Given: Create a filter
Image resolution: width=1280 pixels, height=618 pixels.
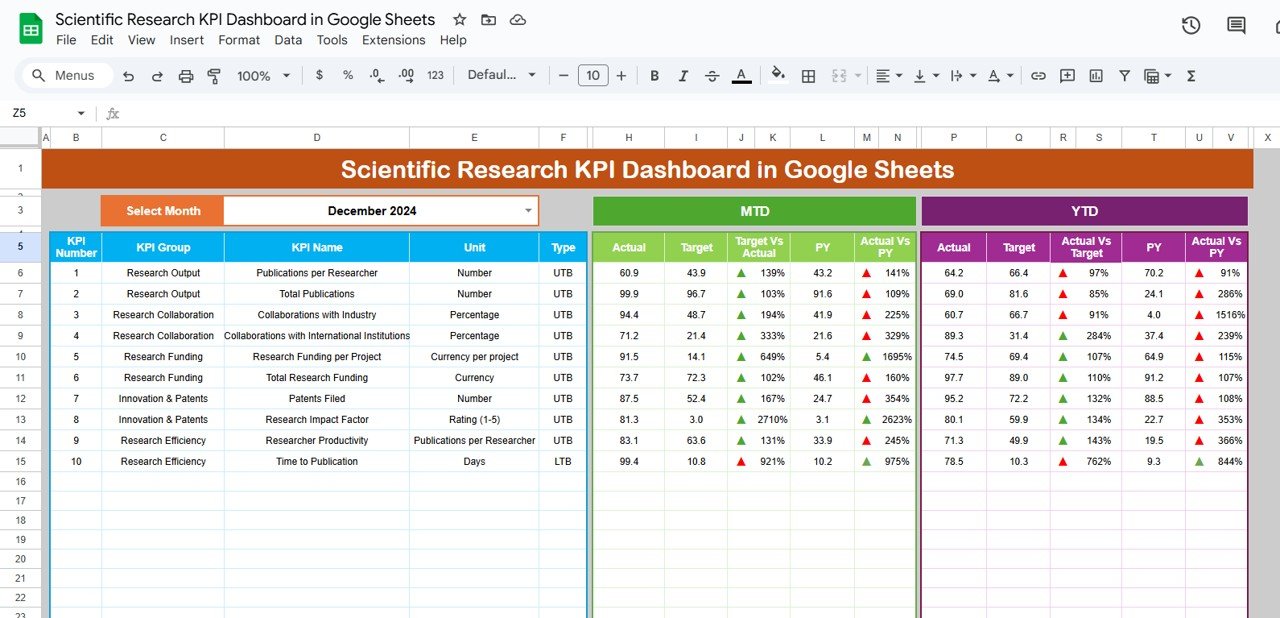Looking at the screenshot, I should click(1124, 75).
